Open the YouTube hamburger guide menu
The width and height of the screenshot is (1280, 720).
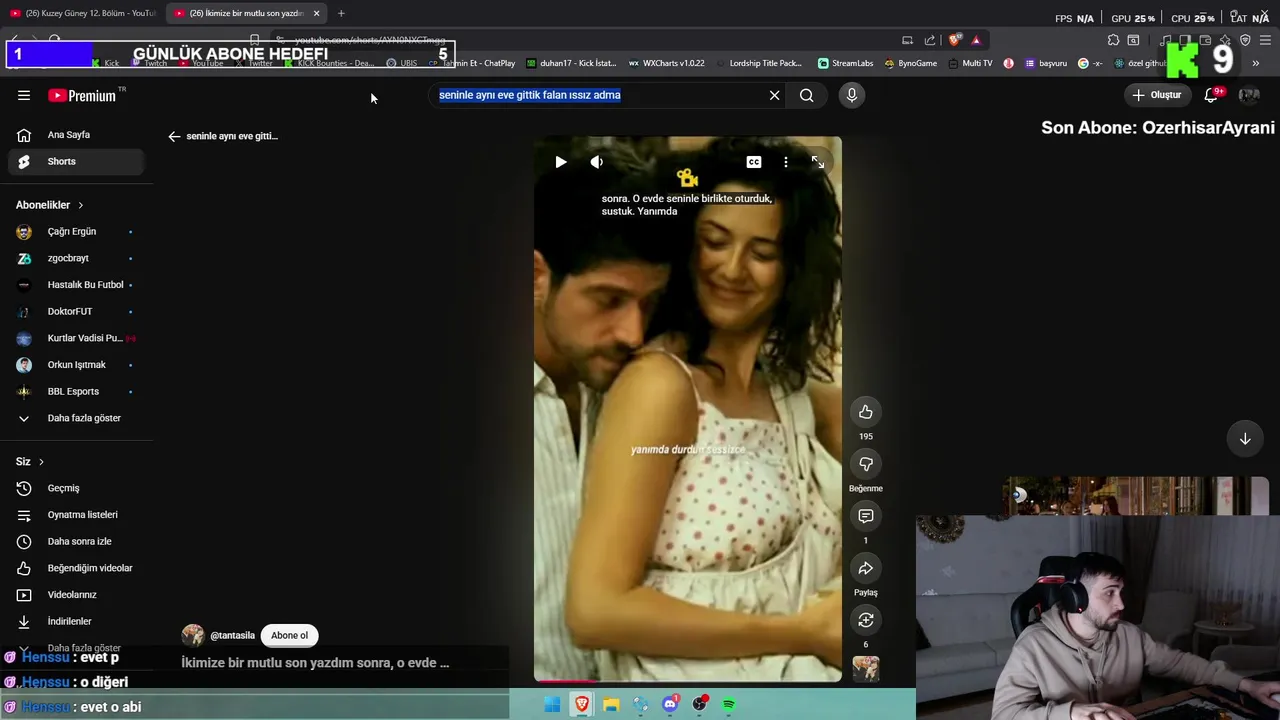24,95
